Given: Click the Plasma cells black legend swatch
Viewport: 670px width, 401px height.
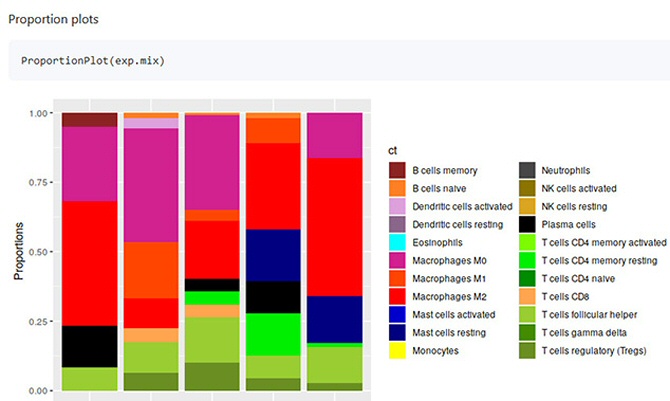Looking at the screenshot, I should tap(528, 224).
